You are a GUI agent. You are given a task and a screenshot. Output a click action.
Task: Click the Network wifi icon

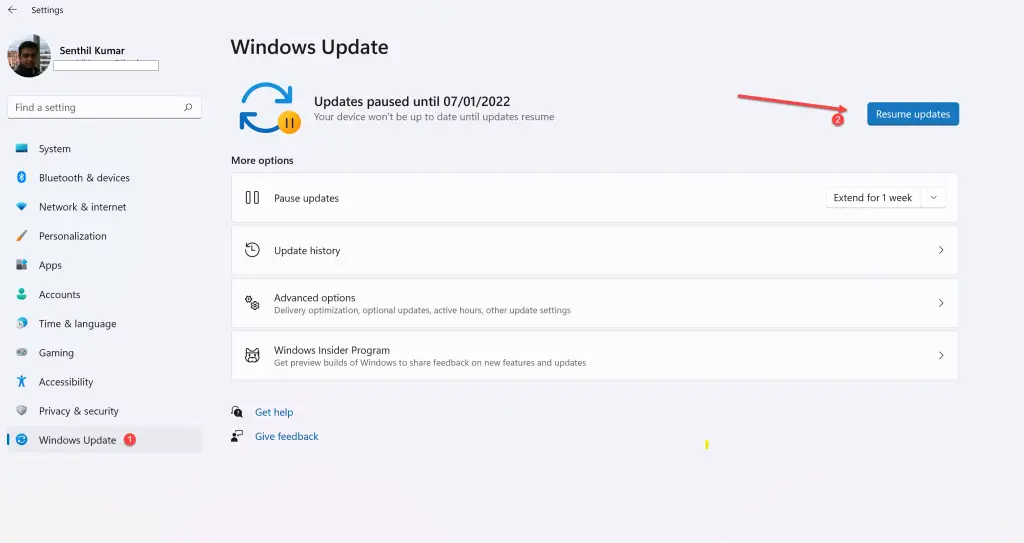click(22, 206)
